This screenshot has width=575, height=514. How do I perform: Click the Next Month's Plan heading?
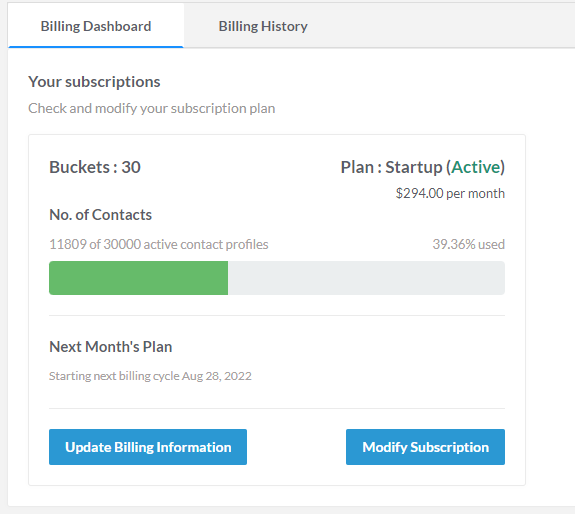111,347
